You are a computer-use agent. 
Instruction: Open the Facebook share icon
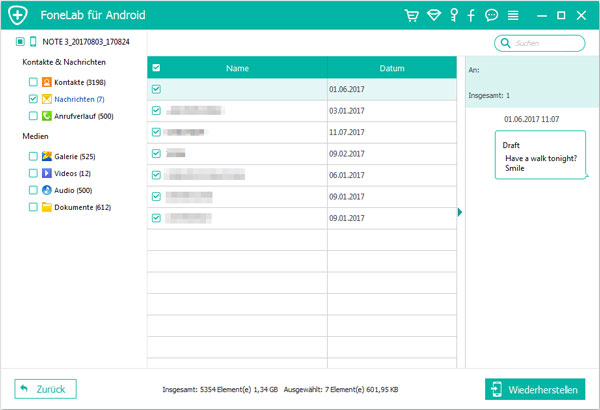point(471,15)
